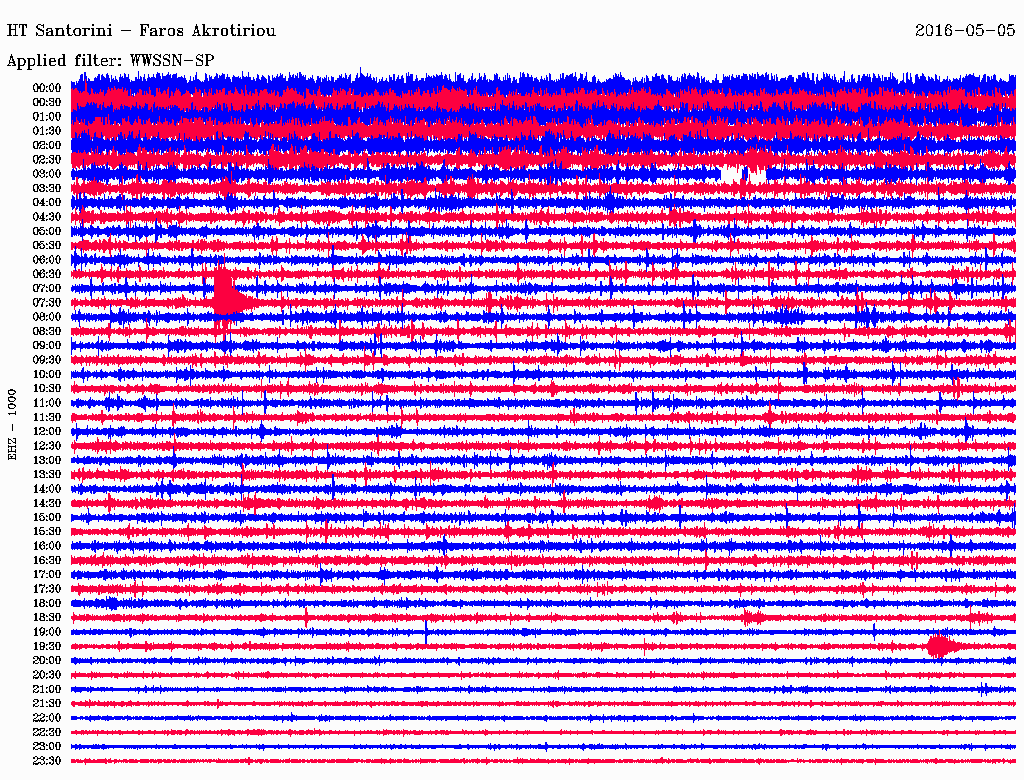This screenshot has width=1024, height=780.
Task: Select the 04:30 time label
Action: coord(47,217)
